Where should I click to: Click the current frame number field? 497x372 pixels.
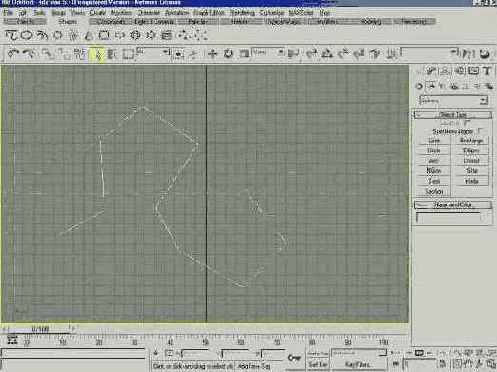(420, 363)
